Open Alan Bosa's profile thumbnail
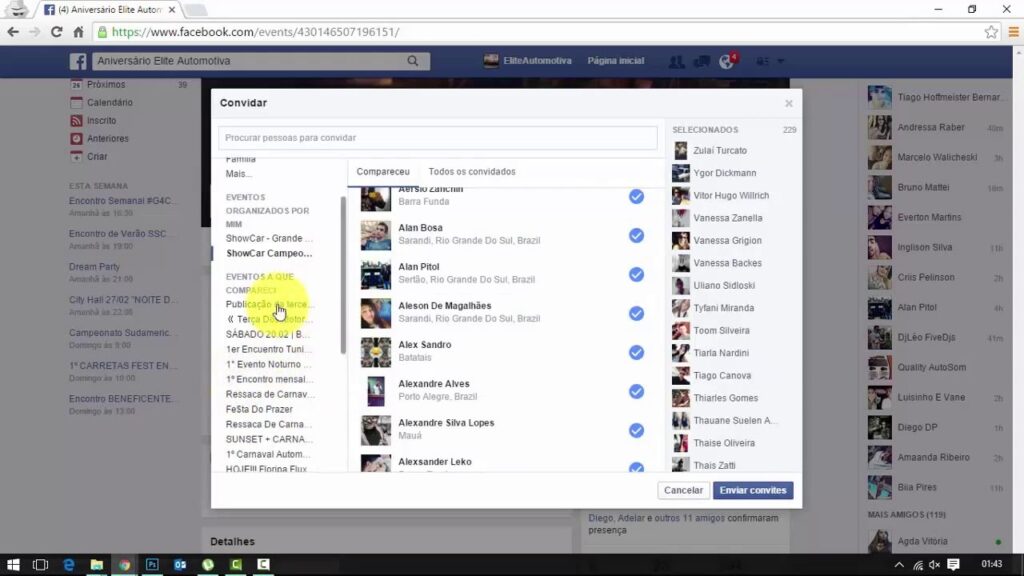Image resolution: width=1024 pixels, height=576 pixels. pyautogui.click(x=376, y=236)
